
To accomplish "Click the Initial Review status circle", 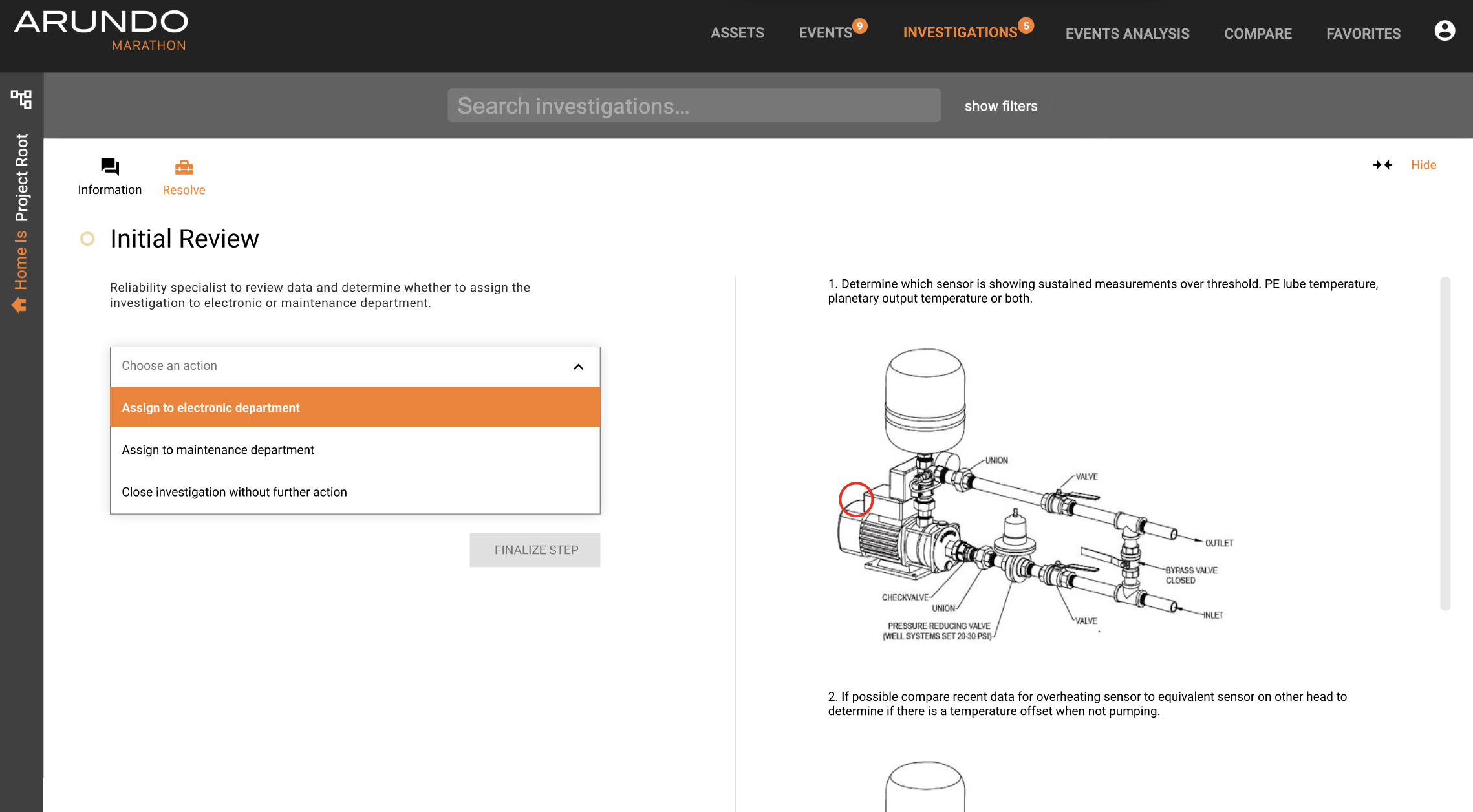I will [87, 239].
